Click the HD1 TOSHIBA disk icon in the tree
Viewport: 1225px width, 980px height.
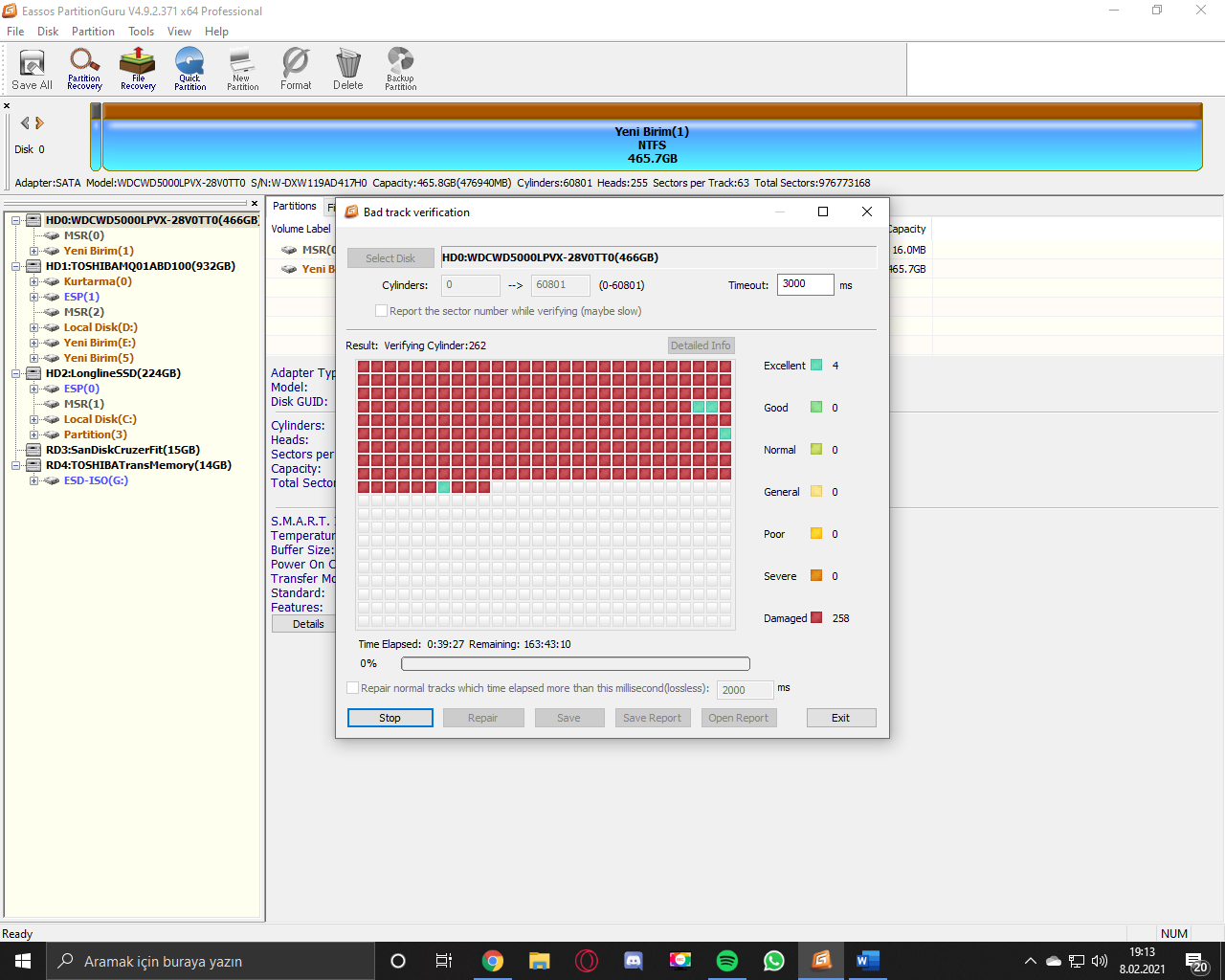[33, 266]
